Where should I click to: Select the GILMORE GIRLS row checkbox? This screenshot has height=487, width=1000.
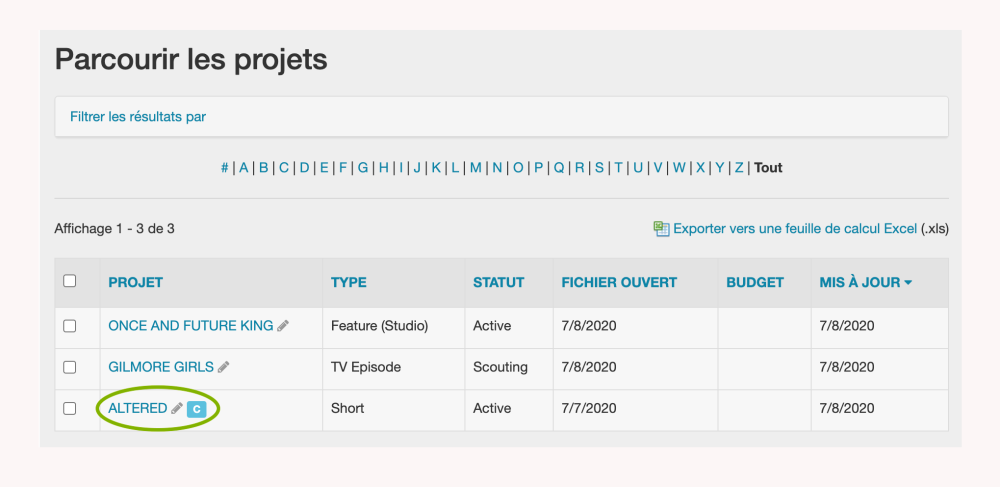point(70,367)
